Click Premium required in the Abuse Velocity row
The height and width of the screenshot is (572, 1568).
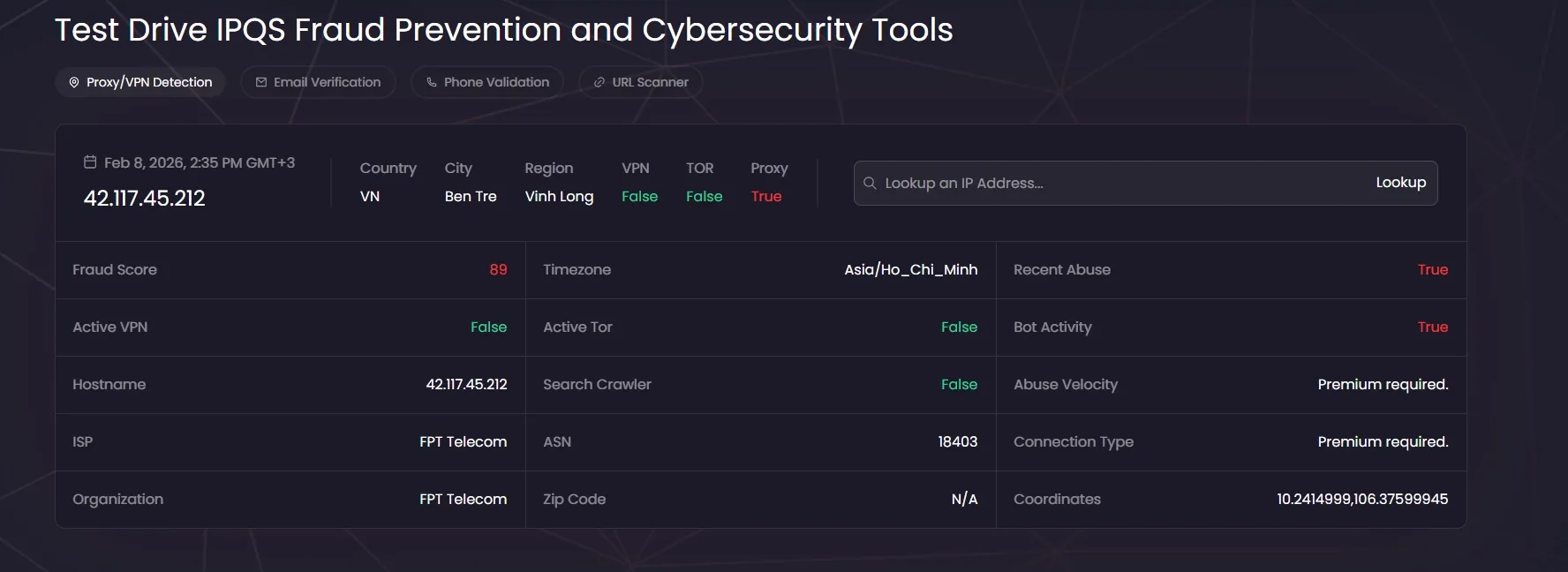tap(1383, 385)
